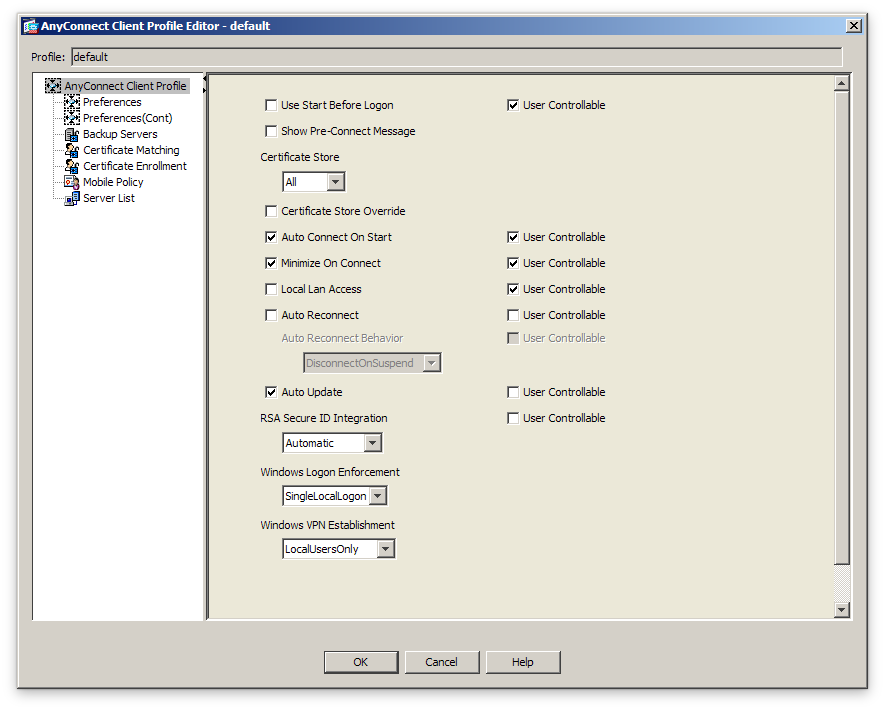Image resolution: width=885 pixels, height=710 pixels.
Task: Click the Preferences node icon
Action: [x=72, y=102]
